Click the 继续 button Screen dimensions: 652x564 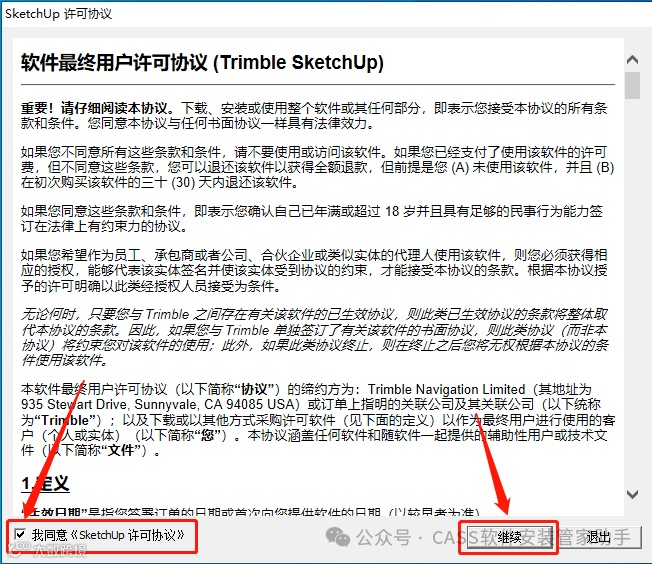[x=509, y=538]
